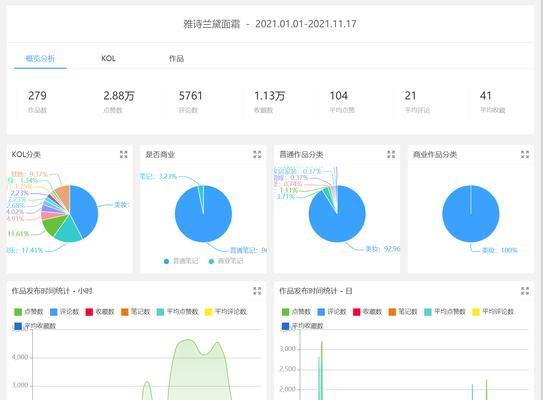The image size is (543, 400).
Task: Toggle 平均收藏数 series in daily chart
Action: tap(303, 326)
